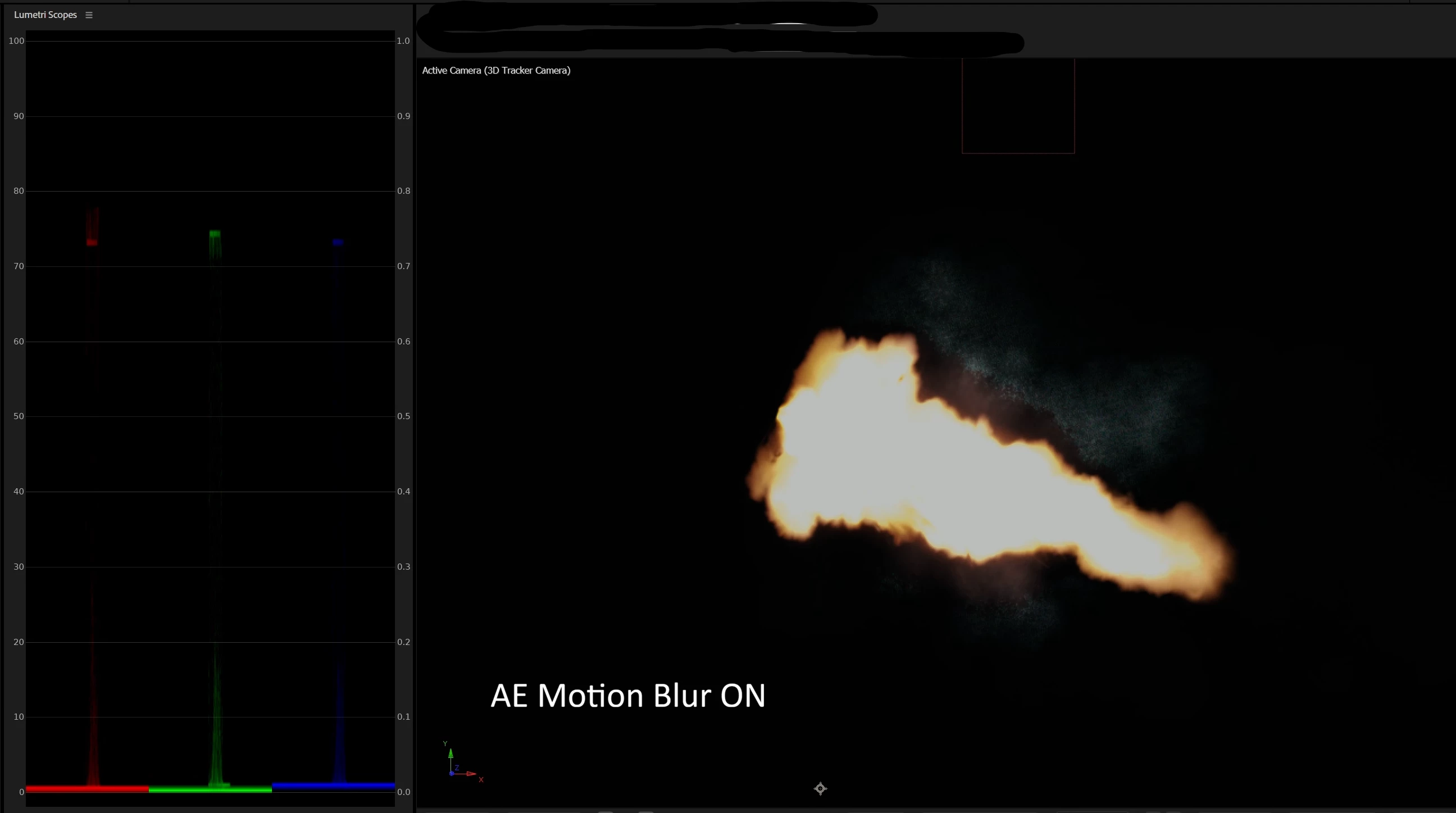The image size is (1456, 813).
Task: Click the green channel peak in the RGB parade
Action: coord(215,234)
